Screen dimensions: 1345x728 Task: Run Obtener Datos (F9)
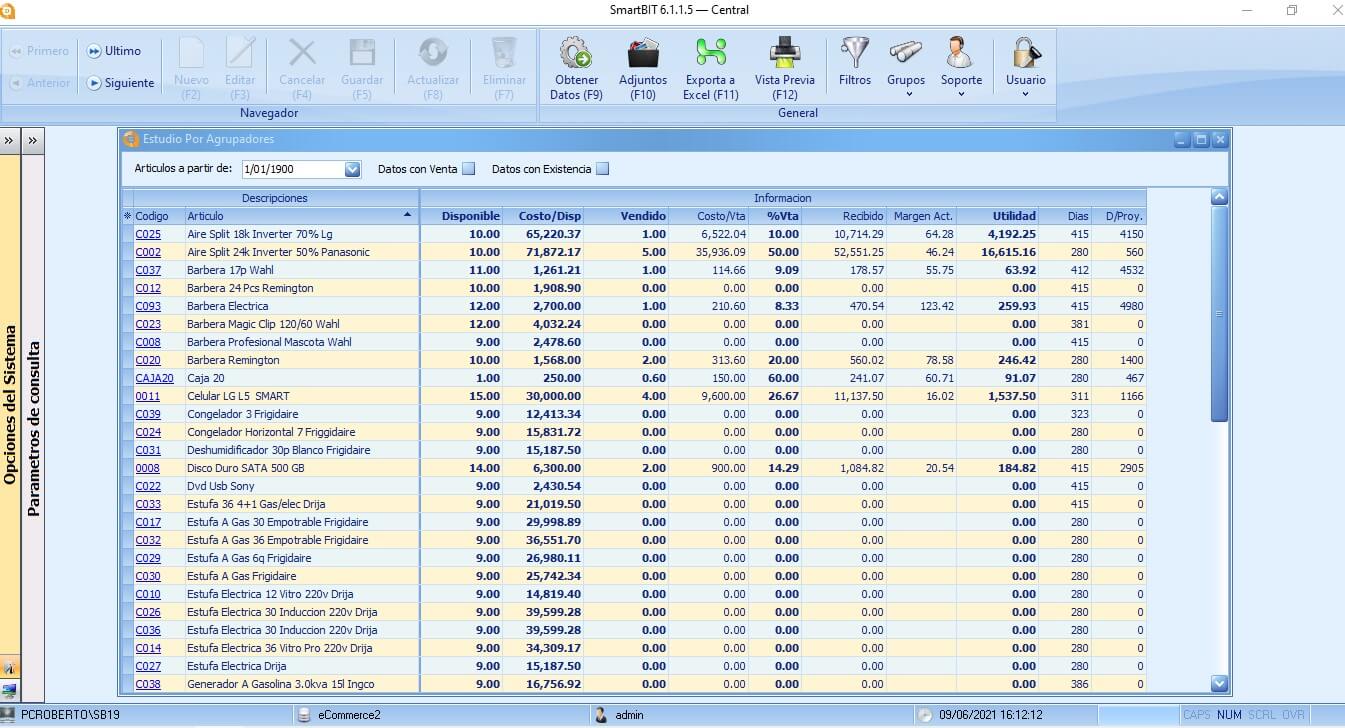(576, 68)
